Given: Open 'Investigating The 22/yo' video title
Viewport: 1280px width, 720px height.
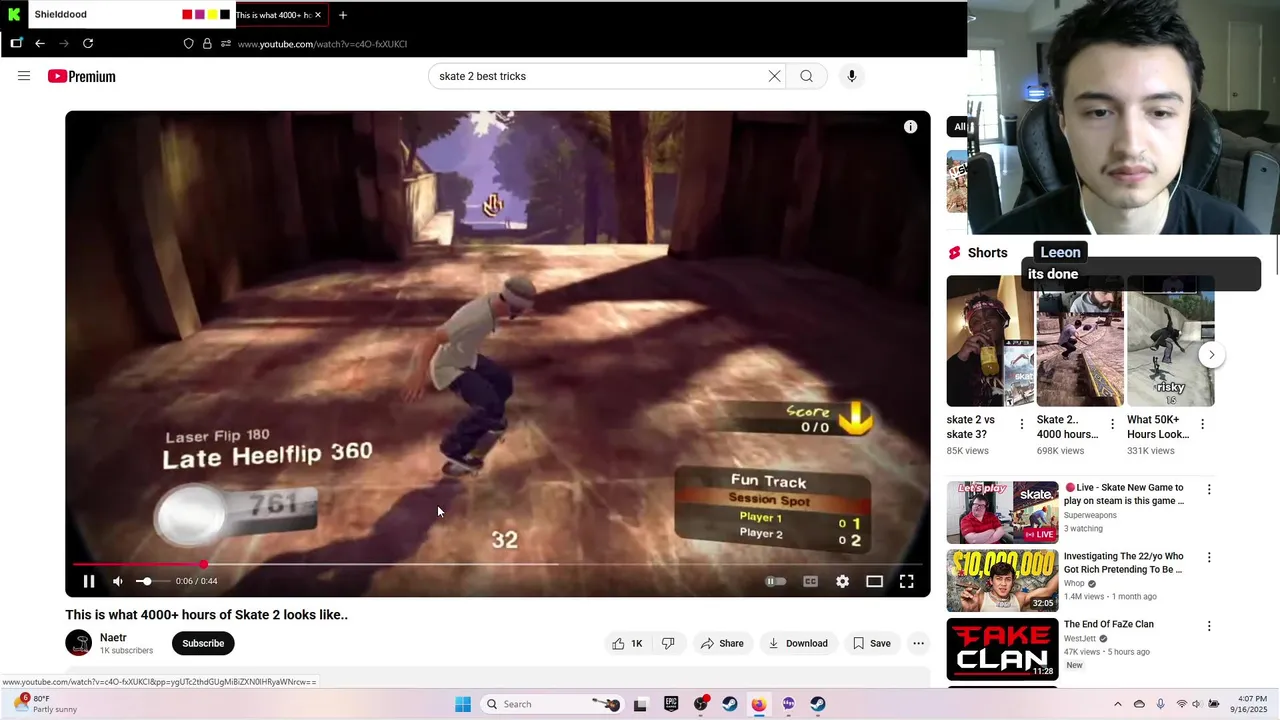Looking at the screenshot, I should pos(1124,562).
